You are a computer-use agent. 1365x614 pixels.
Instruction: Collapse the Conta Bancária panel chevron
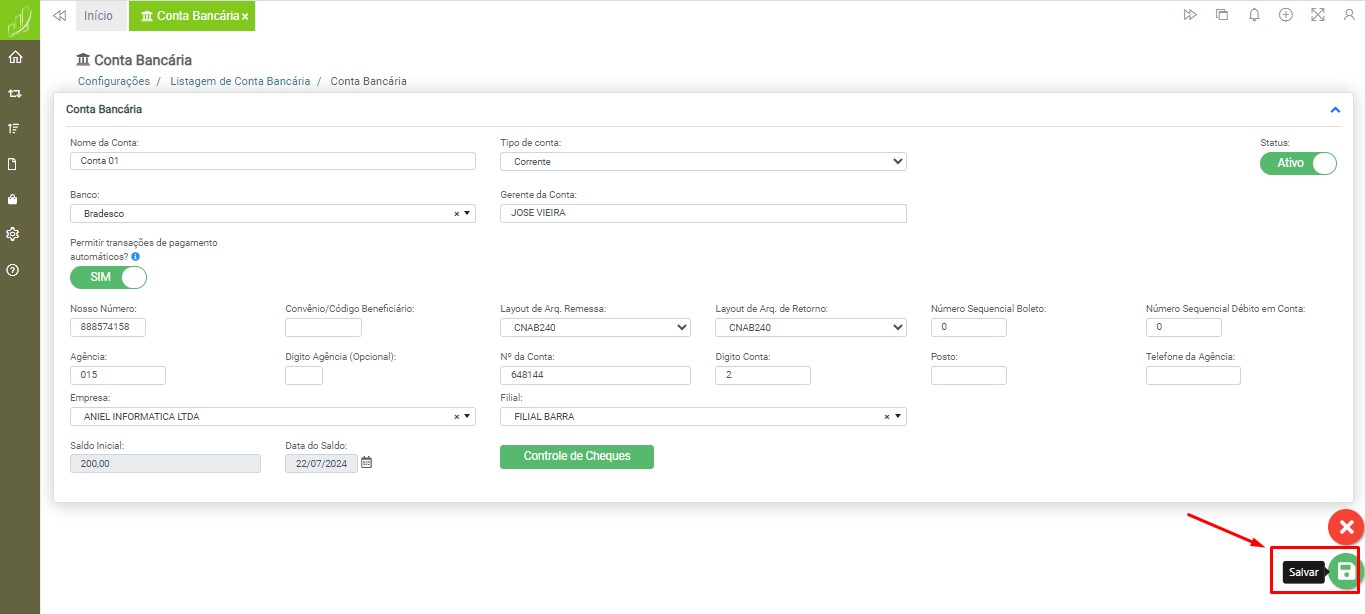(1334, 110)
